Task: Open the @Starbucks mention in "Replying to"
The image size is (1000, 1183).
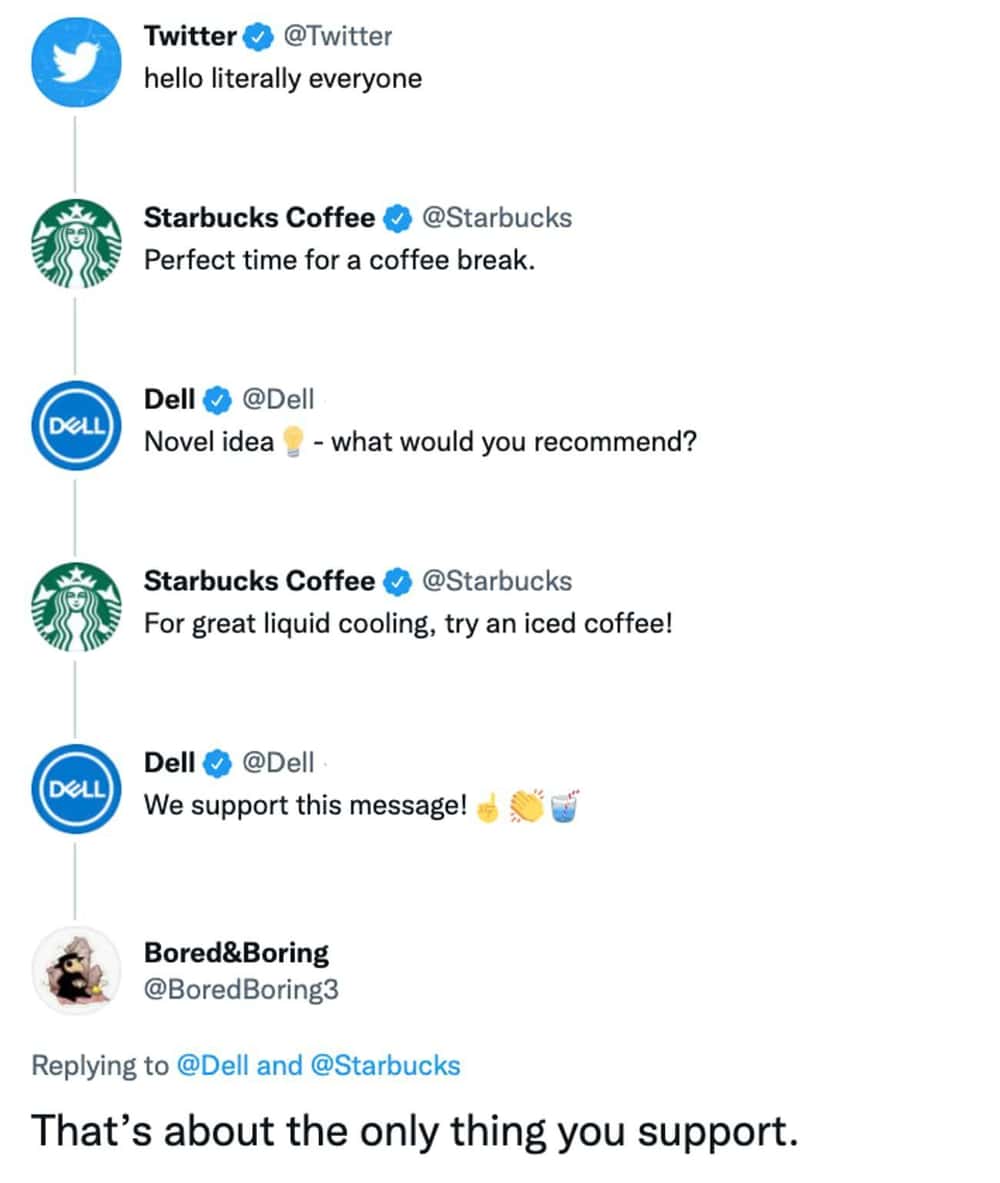Action: [386, 1066]
